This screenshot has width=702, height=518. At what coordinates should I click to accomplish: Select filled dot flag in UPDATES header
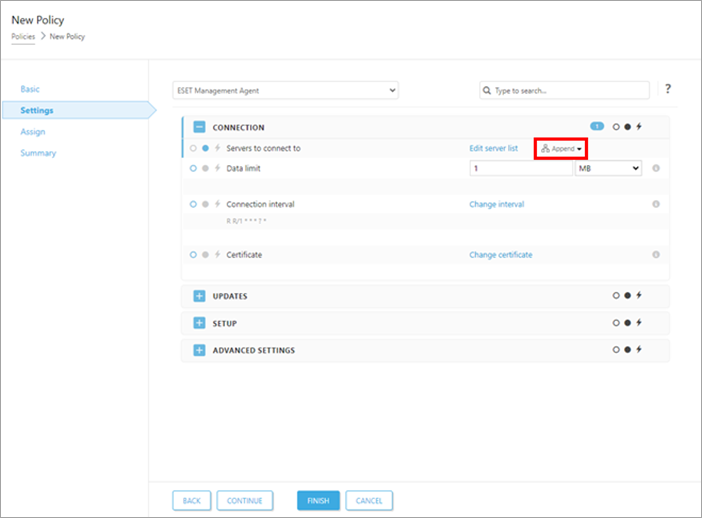(628, 295)
